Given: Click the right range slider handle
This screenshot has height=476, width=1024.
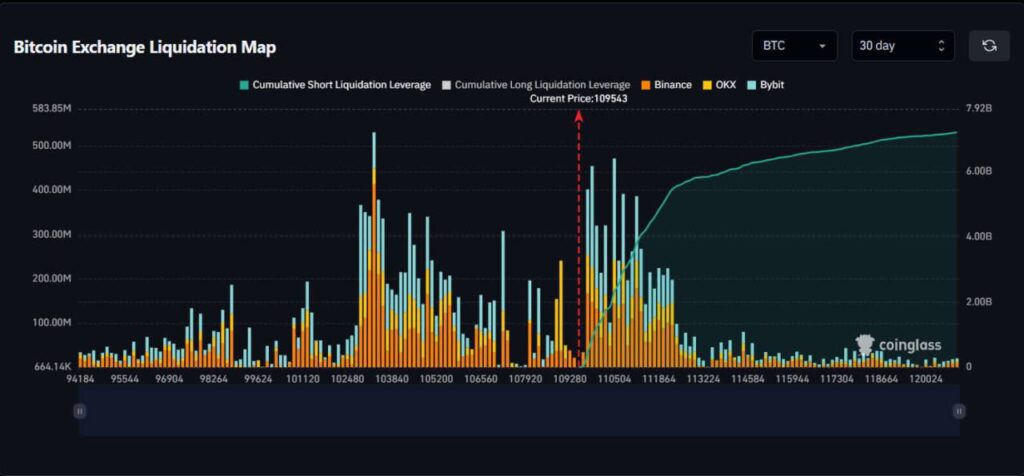Looking at the screenshot, I should tap(959, 411).
